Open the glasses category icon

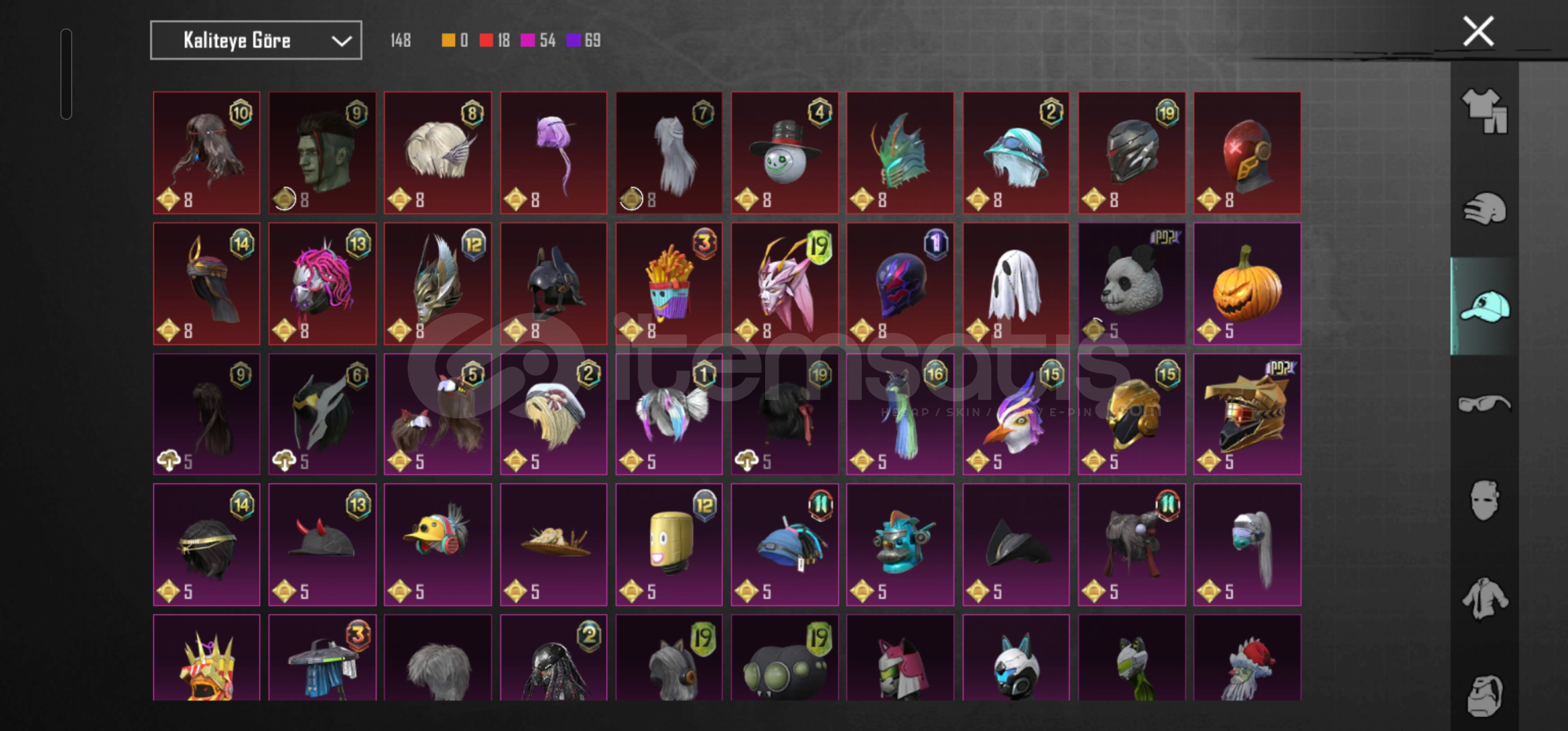(x=1484, y=404)
